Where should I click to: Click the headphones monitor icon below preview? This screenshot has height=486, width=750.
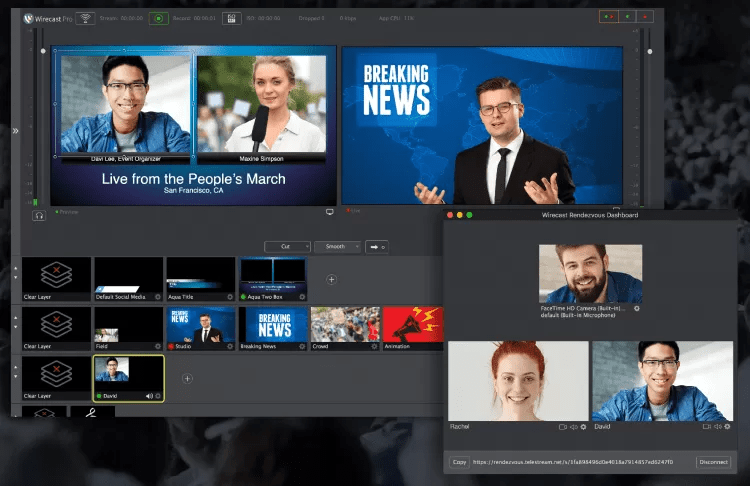pyautogui.click(x=40, y=214)
